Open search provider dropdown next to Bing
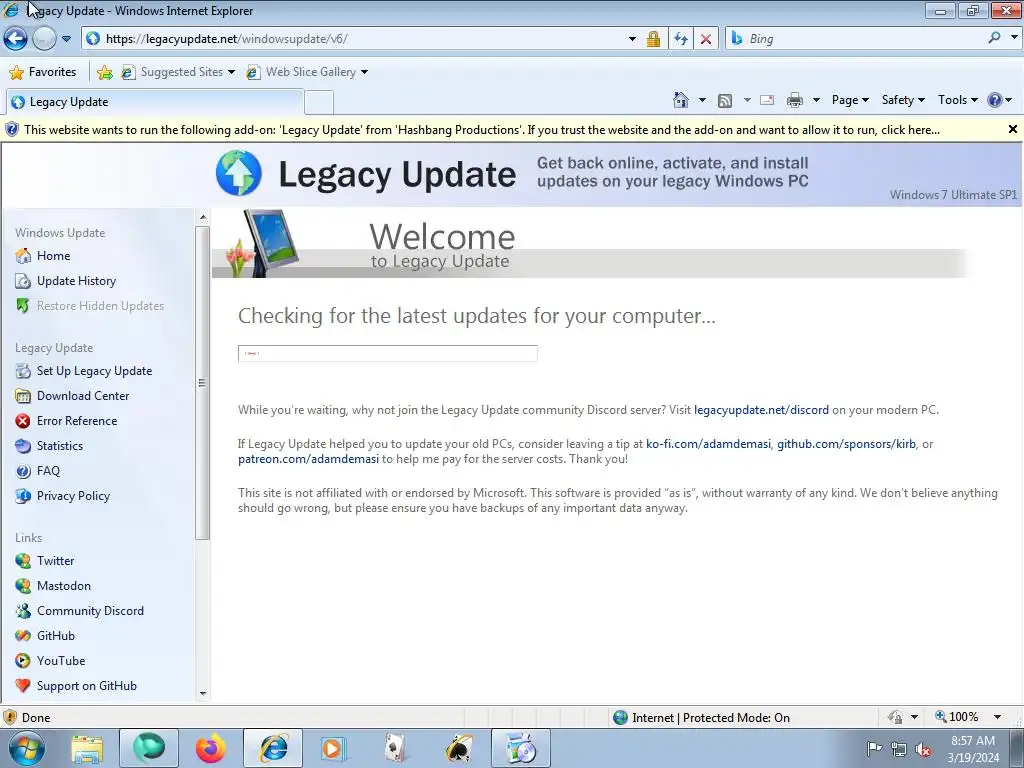 (1014, 38)
